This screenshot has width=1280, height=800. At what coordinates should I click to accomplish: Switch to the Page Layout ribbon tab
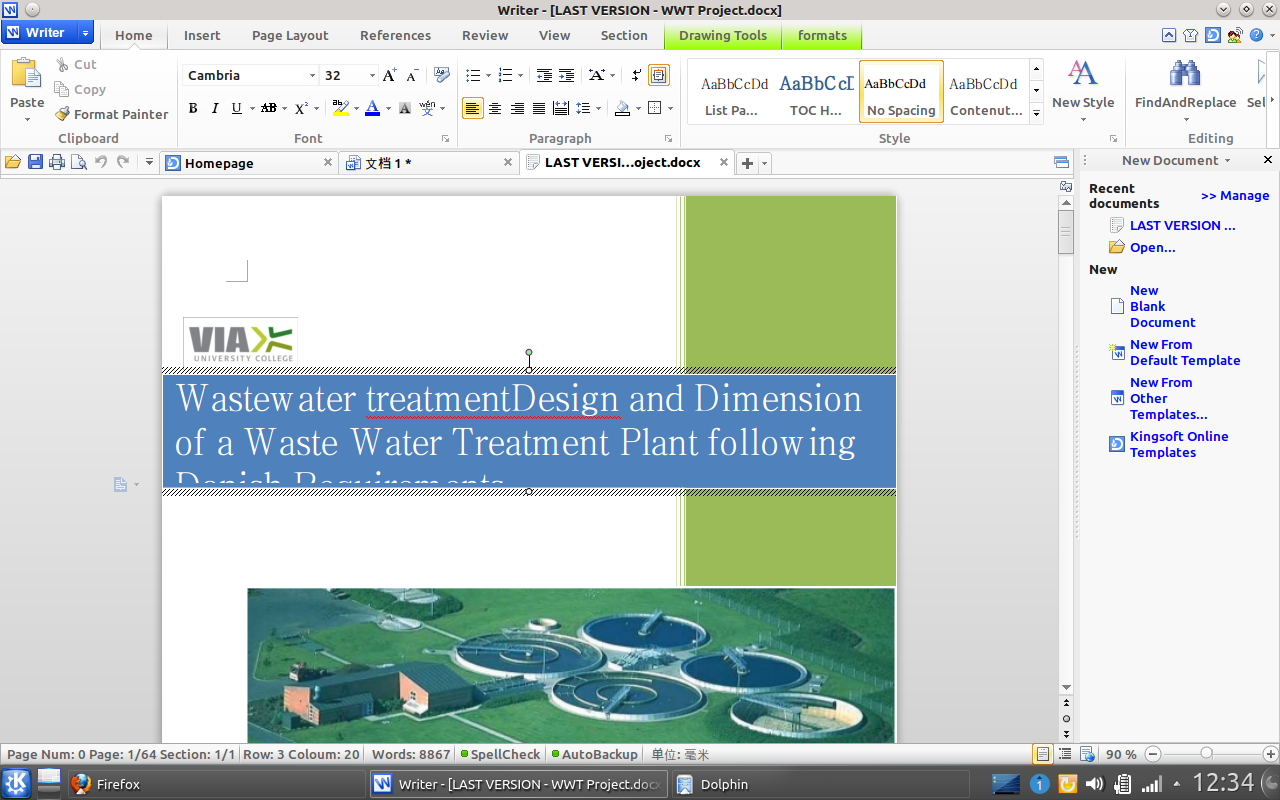coord(290,35)
